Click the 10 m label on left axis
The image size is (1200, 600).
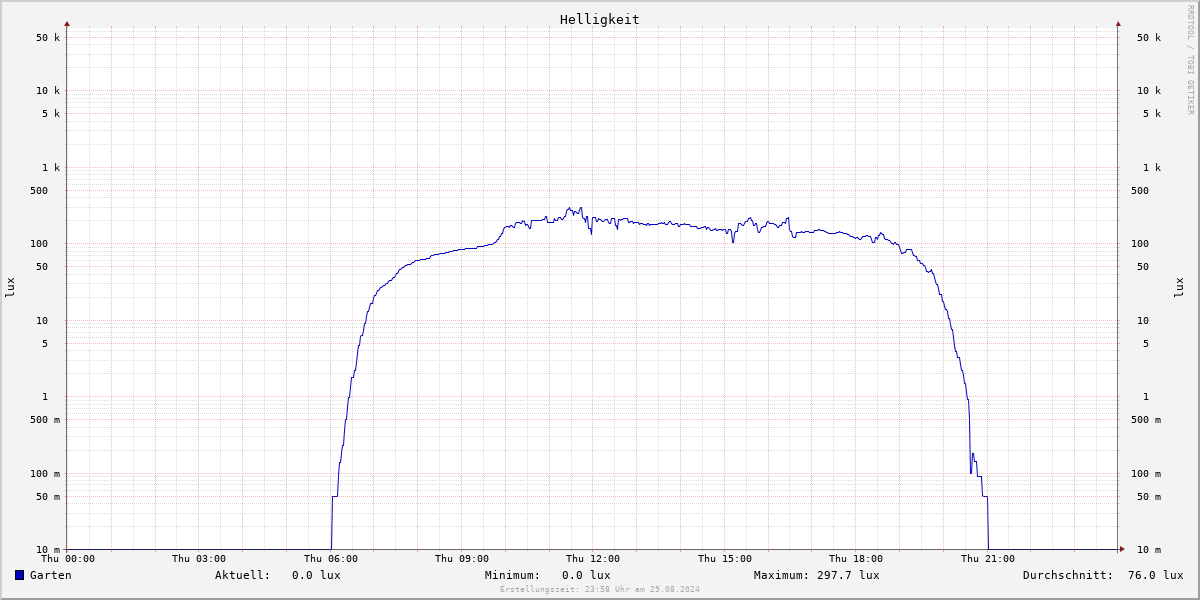click(x=48, y=550)
